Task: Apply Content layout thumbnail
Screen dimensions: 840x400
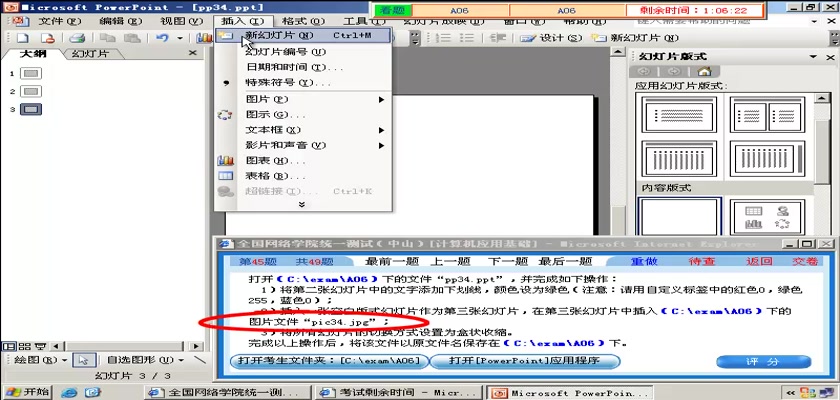Action: tap(767, 217)
